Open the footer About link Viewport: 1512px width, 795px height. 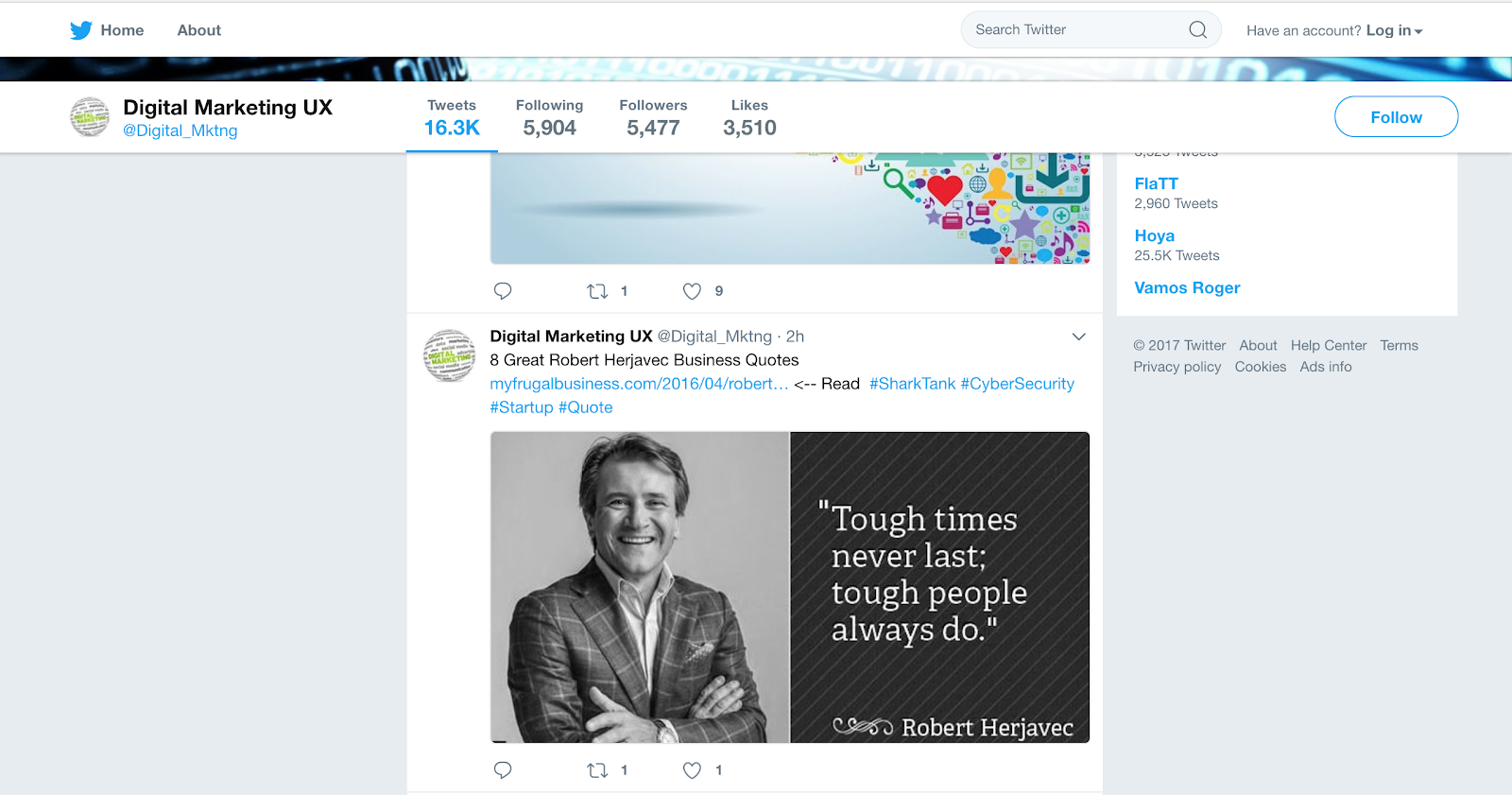1258,346
